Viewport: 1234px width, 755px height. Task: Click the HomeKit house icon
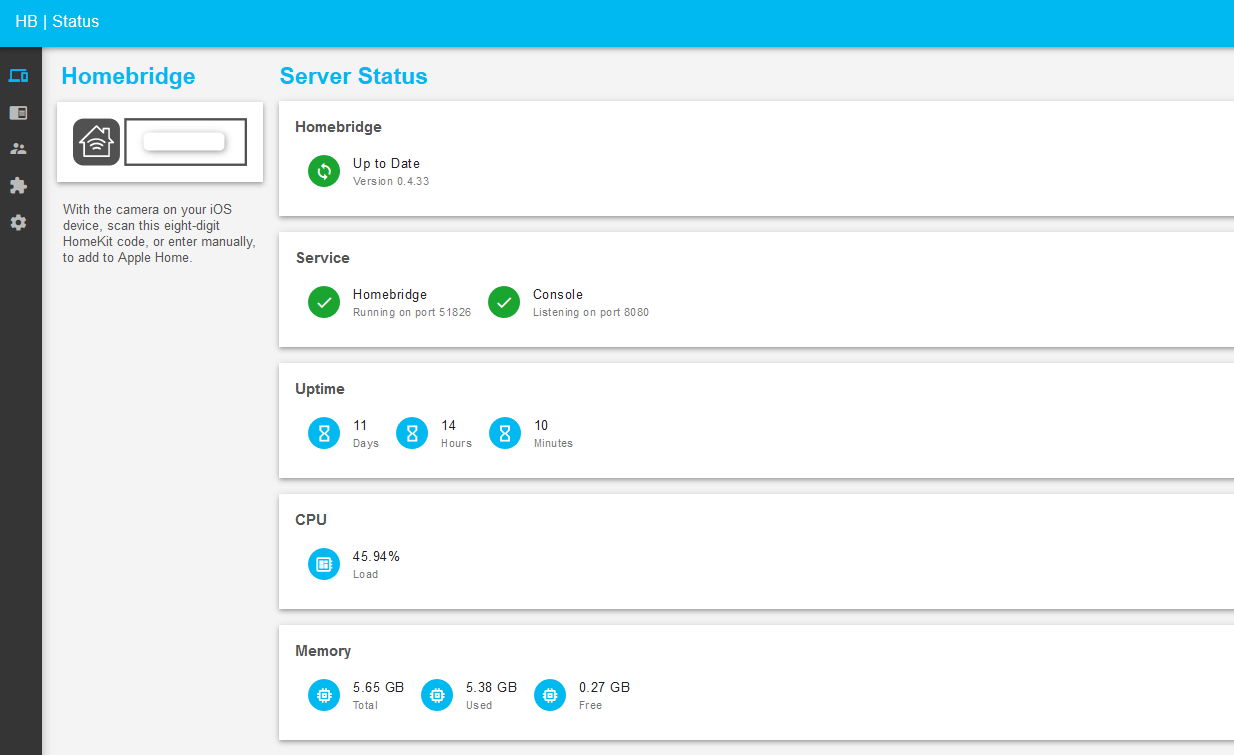[x=96, y=142]
